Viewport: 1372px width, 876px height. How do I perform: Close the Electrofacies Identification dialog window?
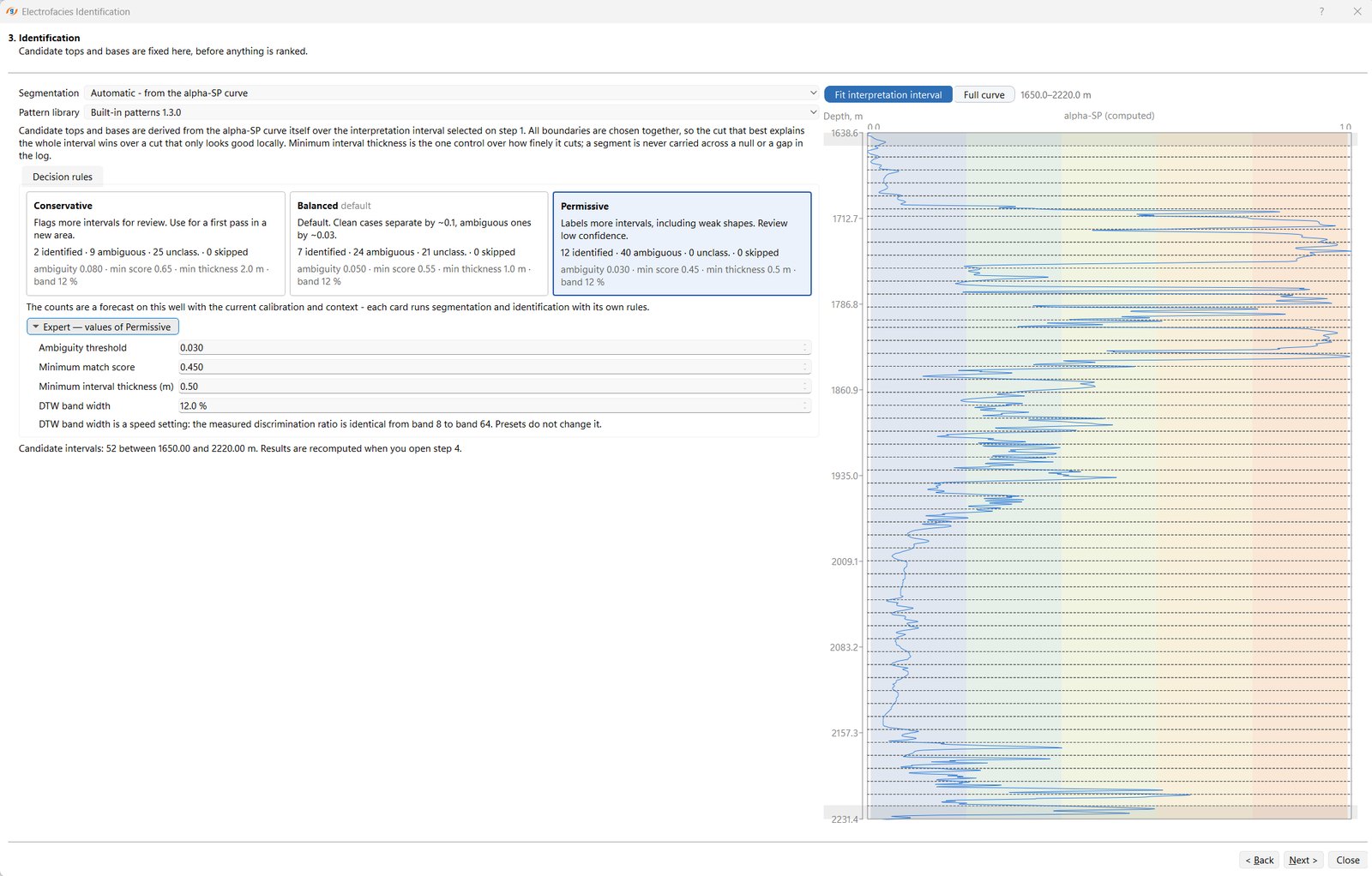(x=1357, y=11)
